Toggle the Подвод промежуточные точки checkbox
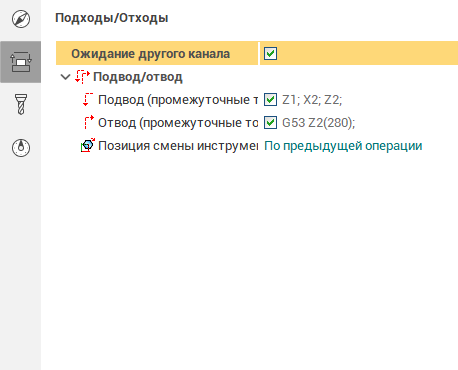 point(270,99)
